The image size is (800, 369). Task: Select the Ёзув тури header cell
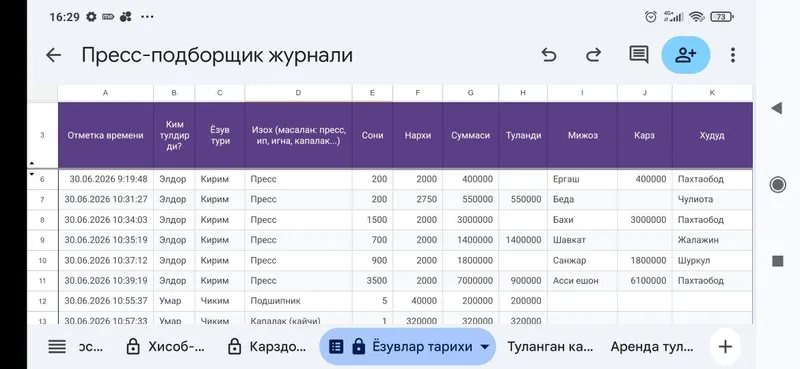click(220, 135)
